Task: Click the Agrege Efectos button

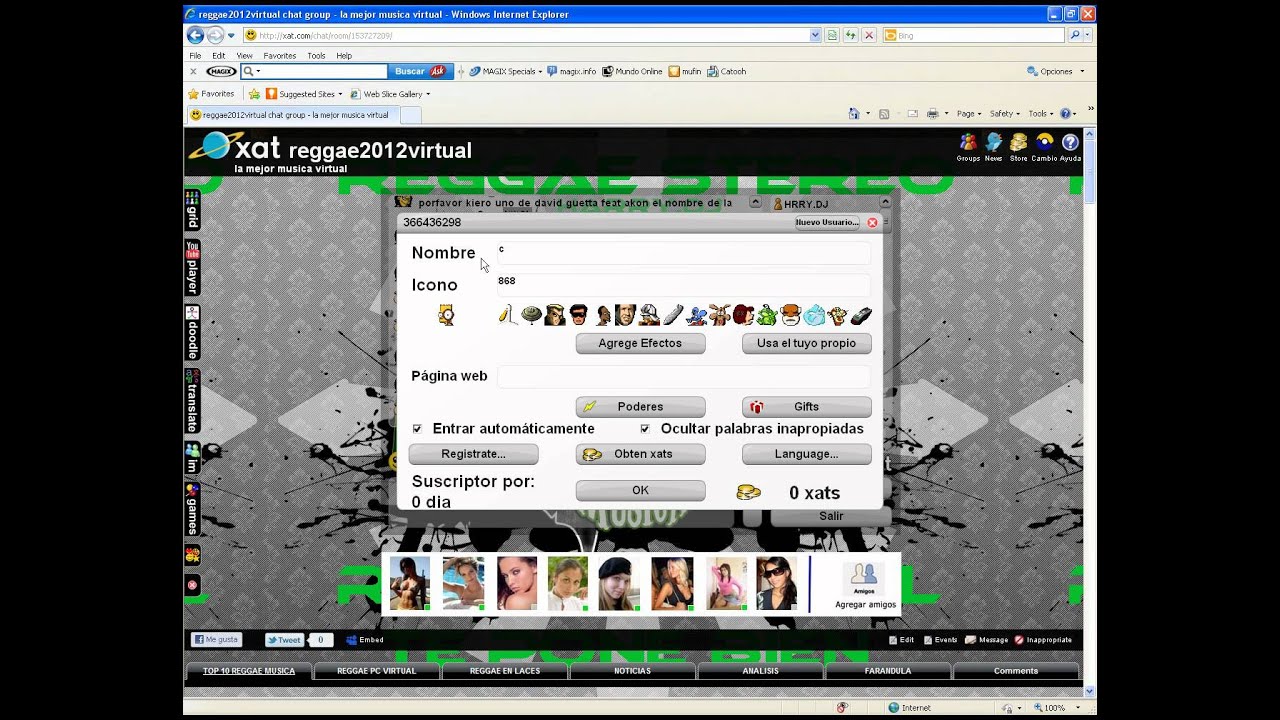Action: 640,343
